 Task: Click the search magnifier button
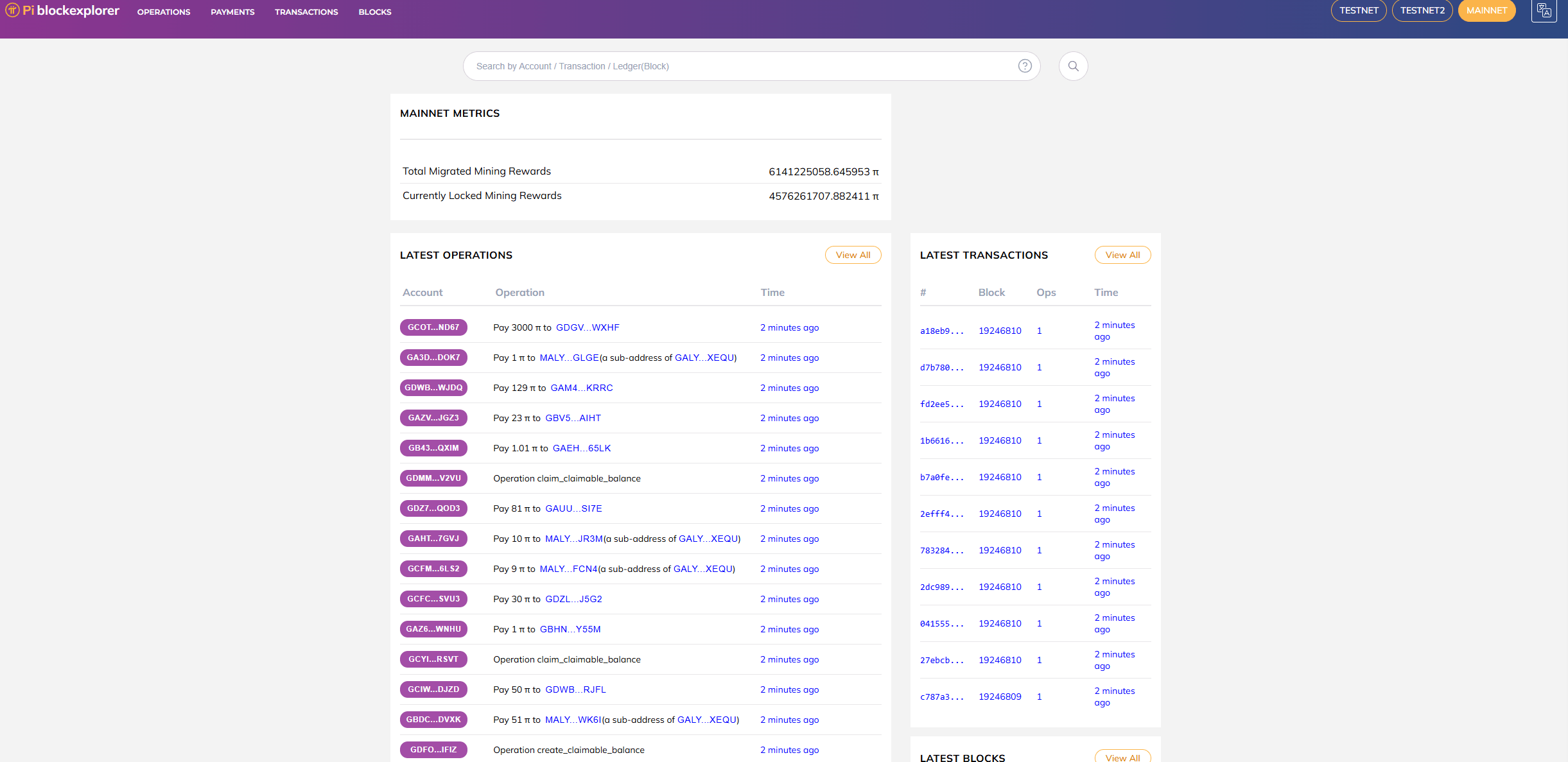point(1073,66)
